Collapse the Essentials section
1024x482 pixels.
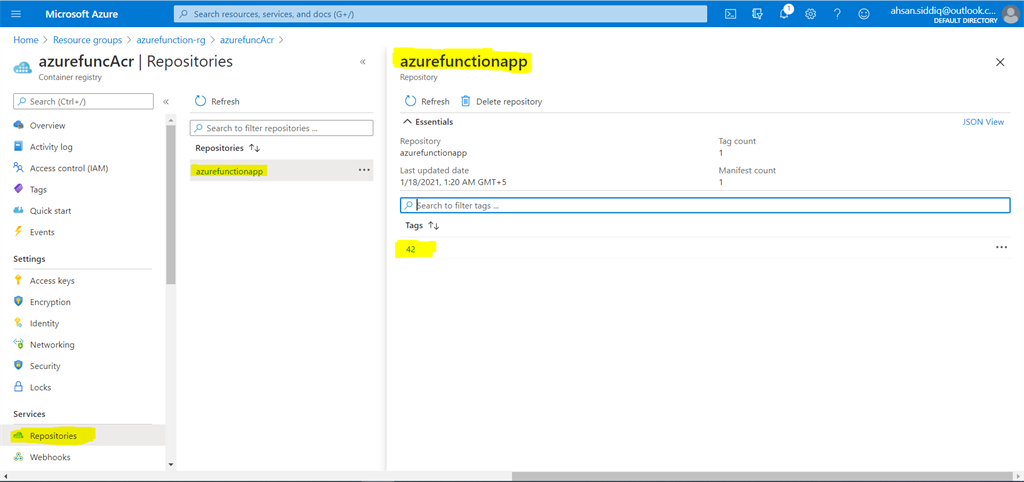click(408, 121)
